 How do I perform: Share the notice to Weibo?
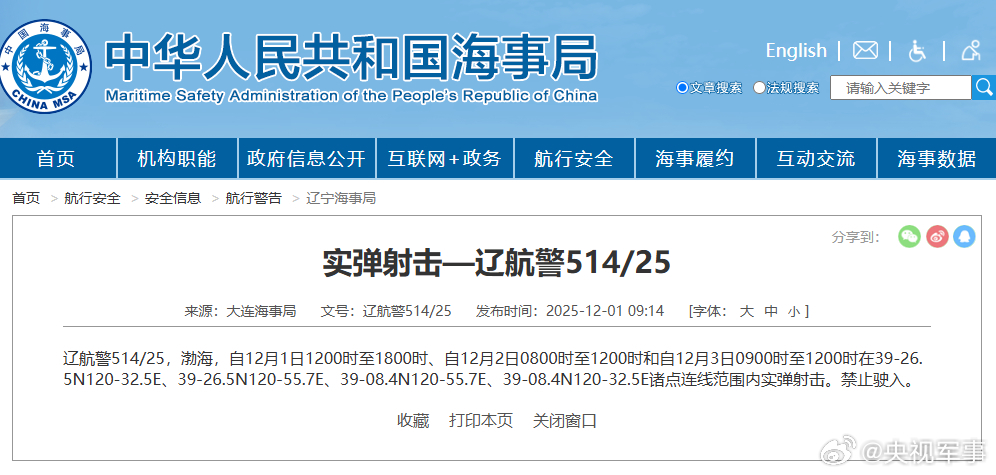(936, 236)
